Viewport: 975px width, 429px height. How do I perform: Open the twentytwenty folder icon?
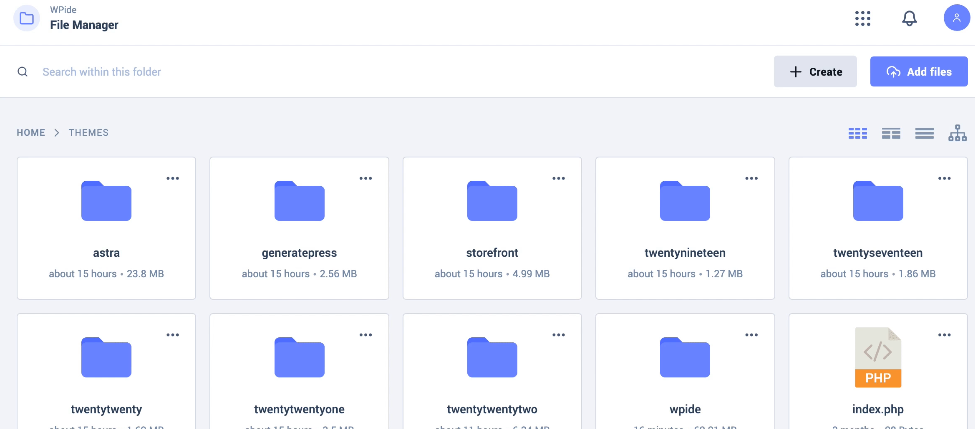click(106, 357)
